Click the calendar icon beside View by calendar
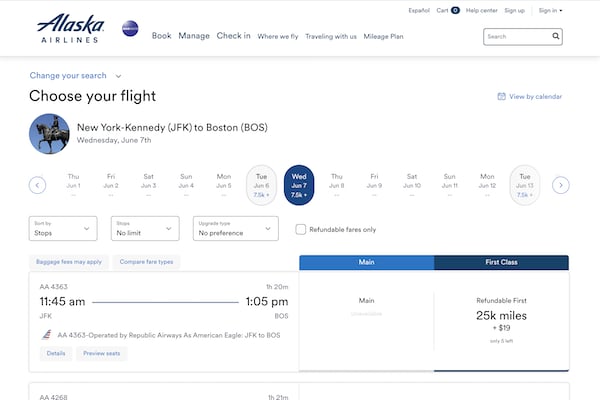This screenshot has height=400, width=600. coord(501,96)
